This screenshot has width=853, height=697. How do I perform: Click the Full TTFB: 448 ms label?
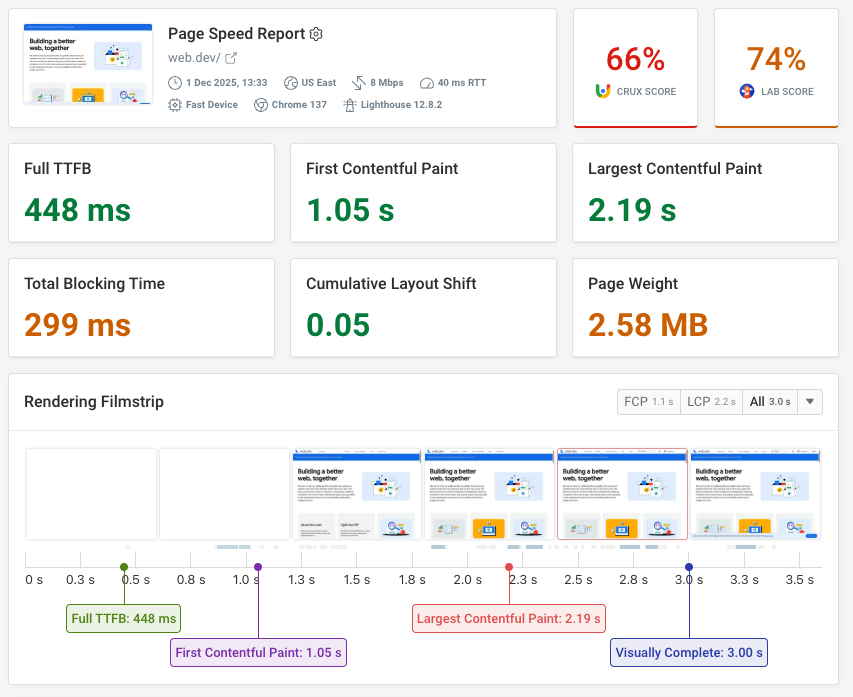(x=122, y=618)
